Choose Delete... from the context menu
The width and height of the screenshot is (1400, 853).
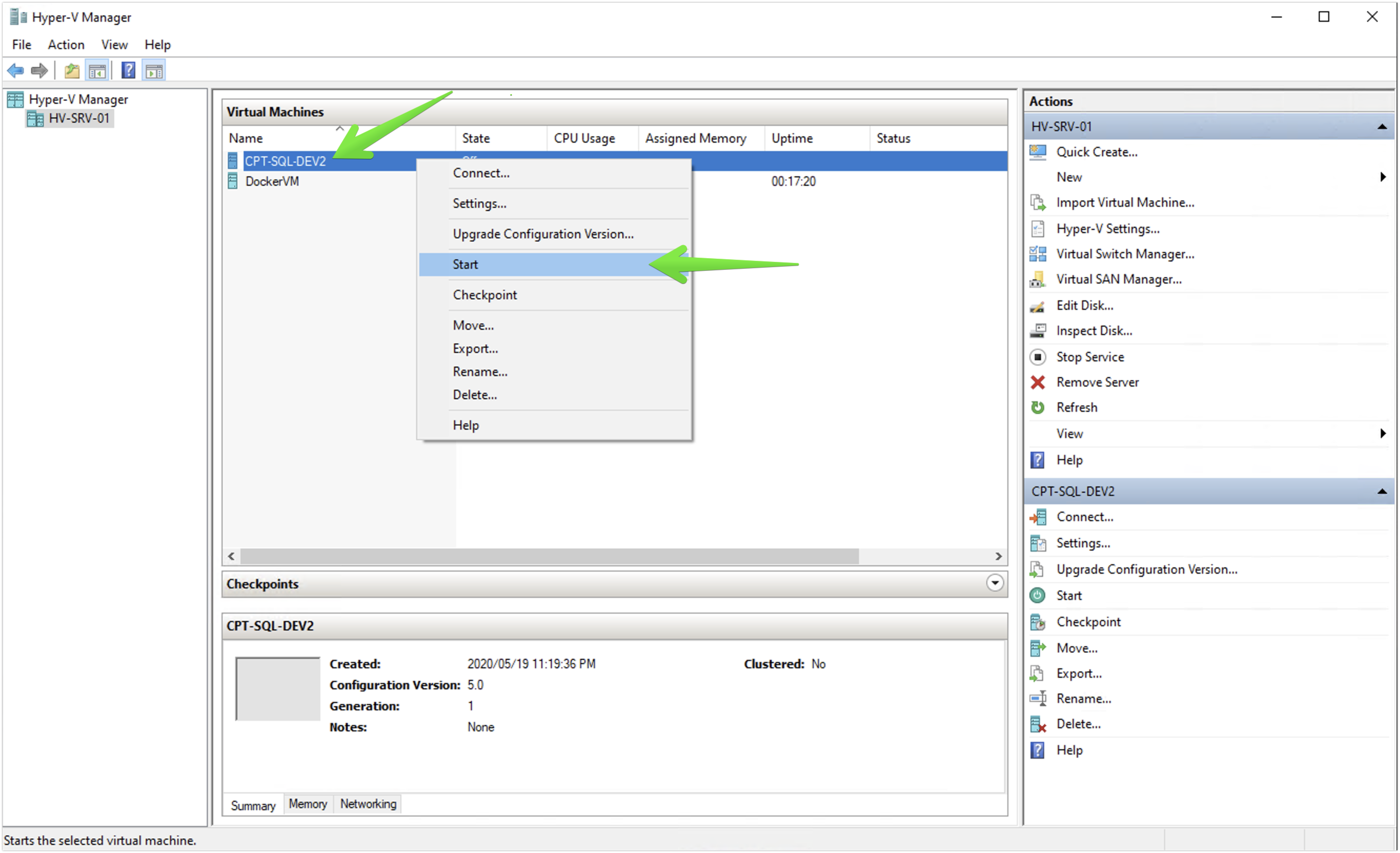click(554, 395)
